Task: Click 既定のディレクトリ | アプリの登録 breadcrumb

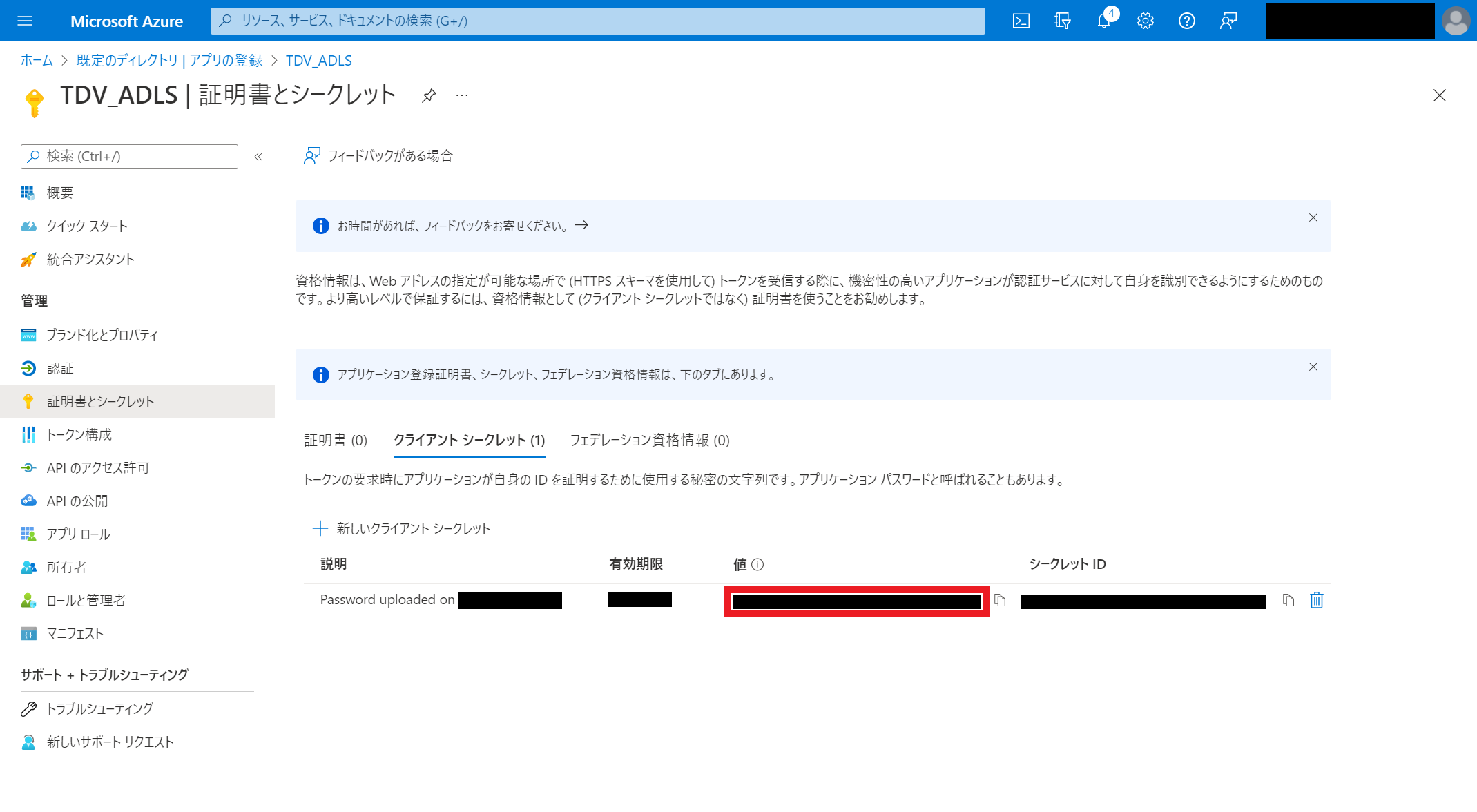Action: pos(169,61)
